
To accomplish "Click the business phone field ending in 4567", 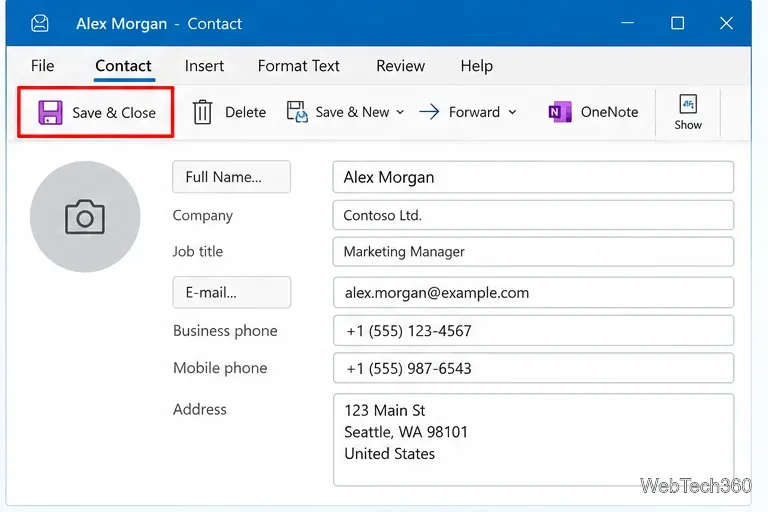I will point(533,330).
